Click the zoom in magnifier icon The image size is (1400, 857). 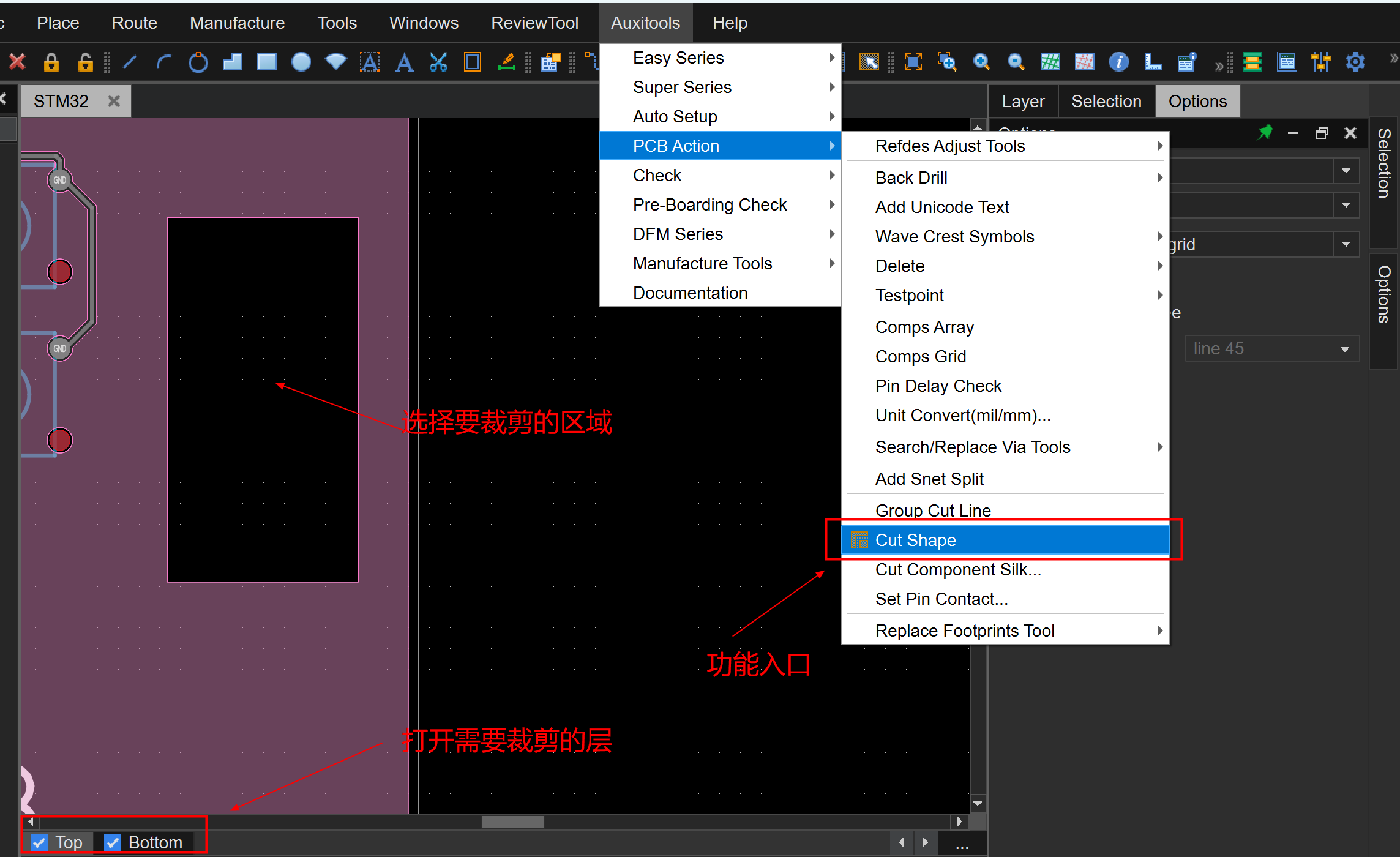(x=981, y=62)
